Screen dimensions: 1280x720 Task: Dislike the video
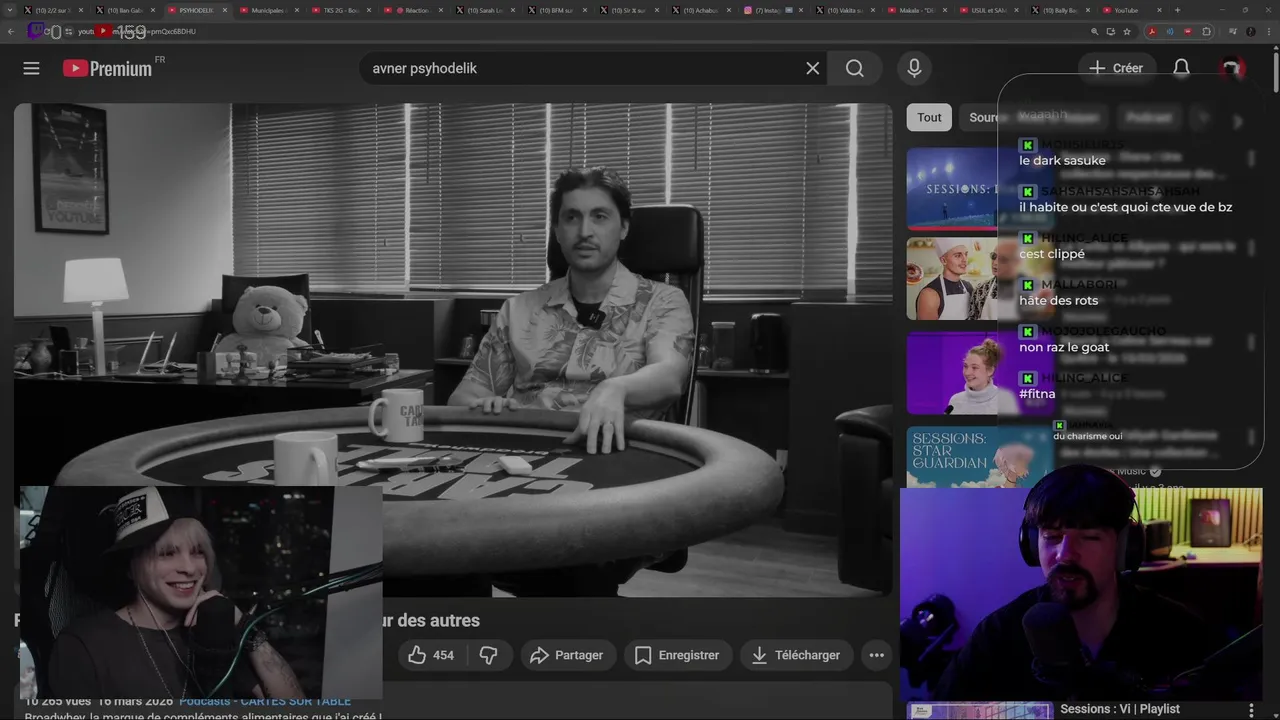click(489, 655)
